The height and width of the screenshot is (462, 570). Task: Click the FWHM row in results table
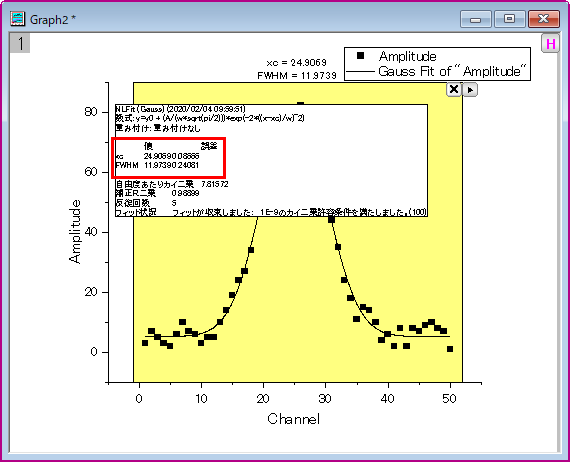[x=157, y=165]
